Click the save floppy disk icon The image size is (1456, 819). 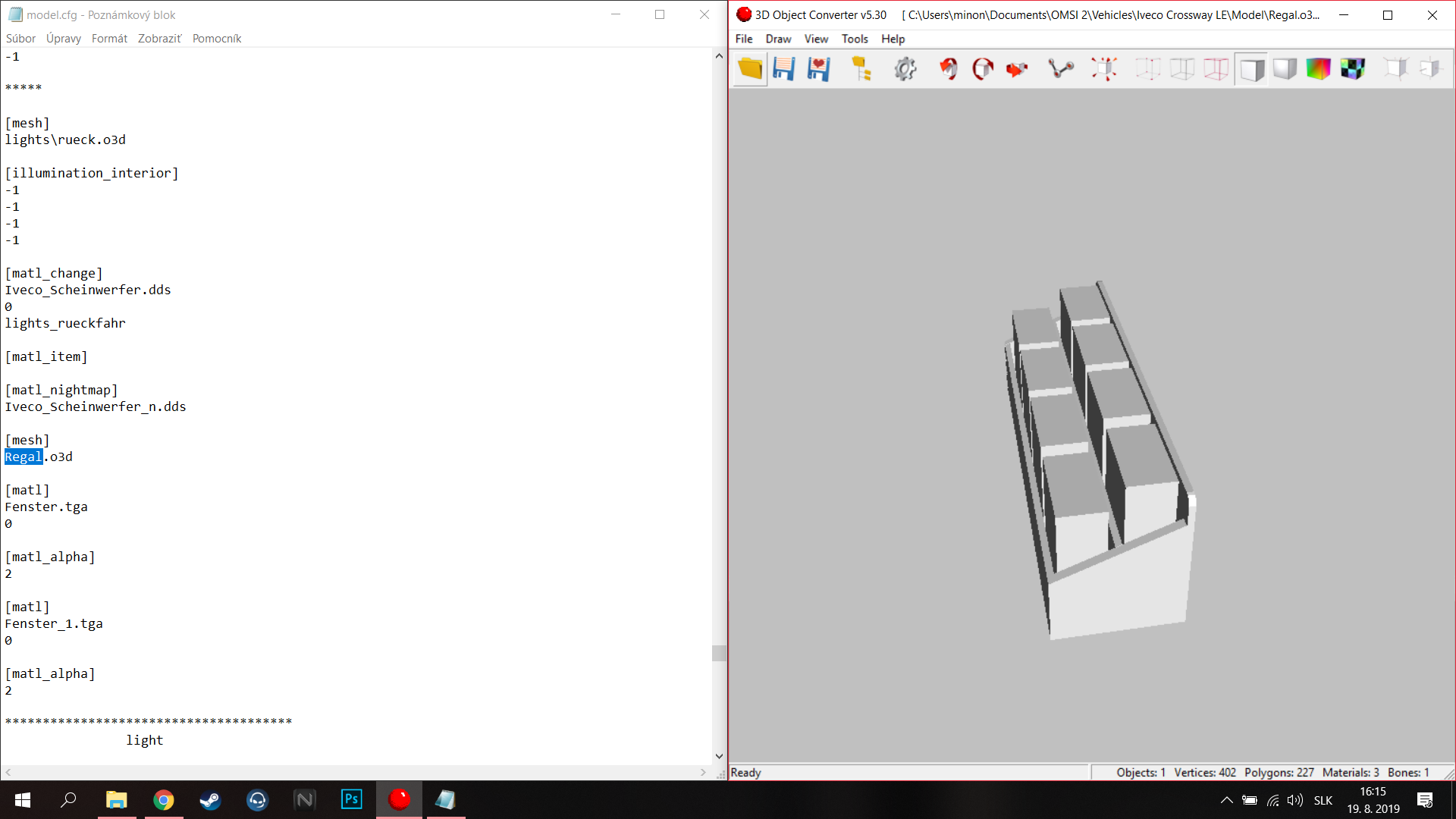point(783,69)
